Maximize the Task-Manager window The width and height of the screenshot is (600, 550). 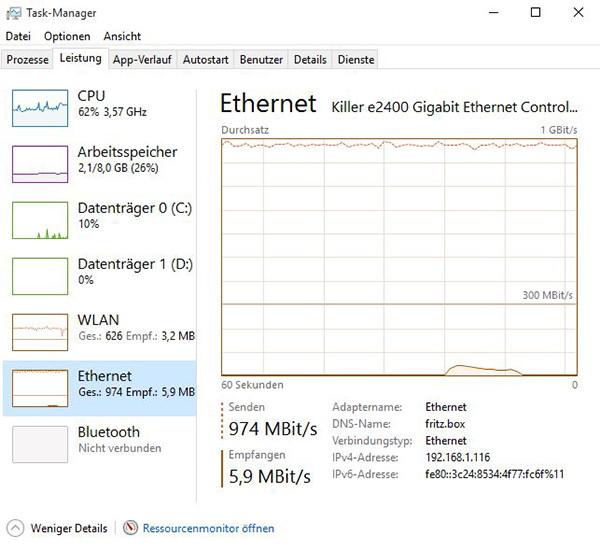pyautogui.click(x=536, y=13)
